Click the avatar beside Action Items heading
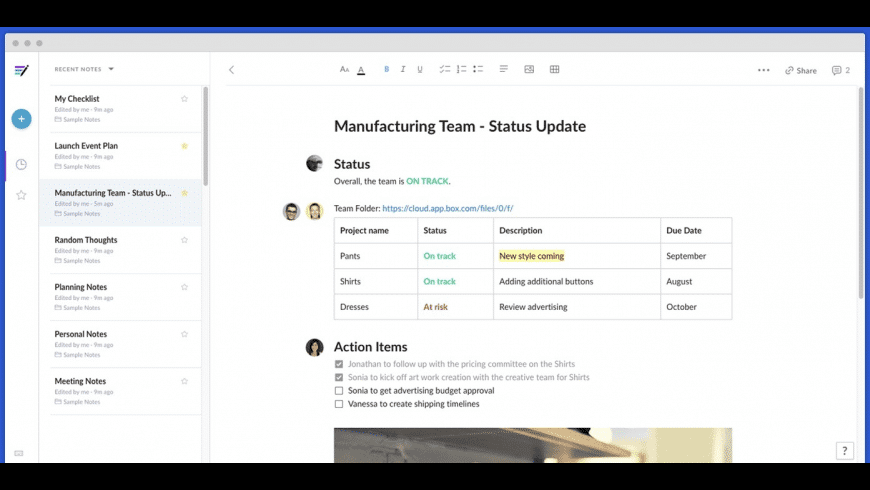The width and height of the screenshot is (870, 490). (315, 347)
